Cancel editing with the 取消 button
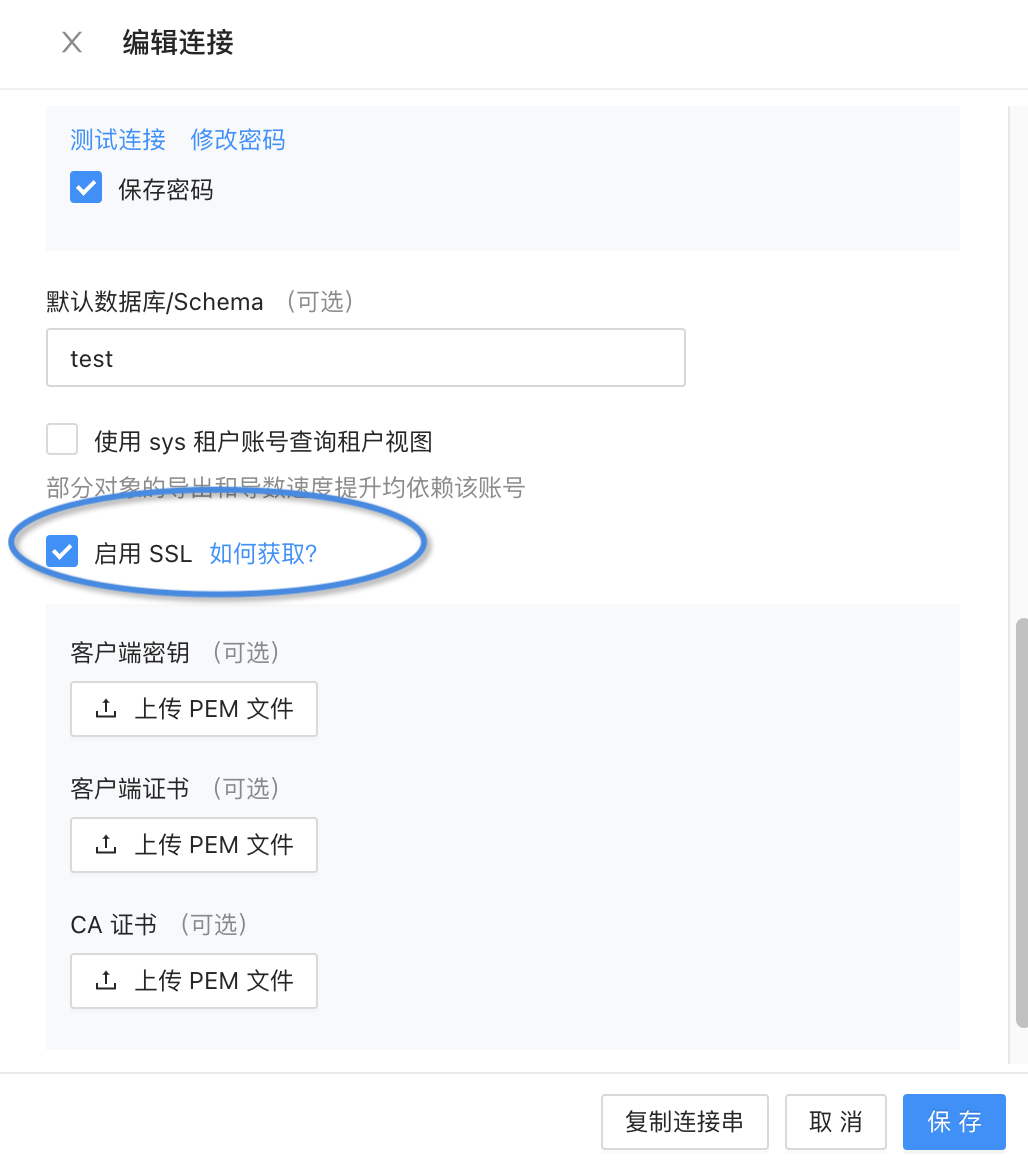 tap(835, 1122)
